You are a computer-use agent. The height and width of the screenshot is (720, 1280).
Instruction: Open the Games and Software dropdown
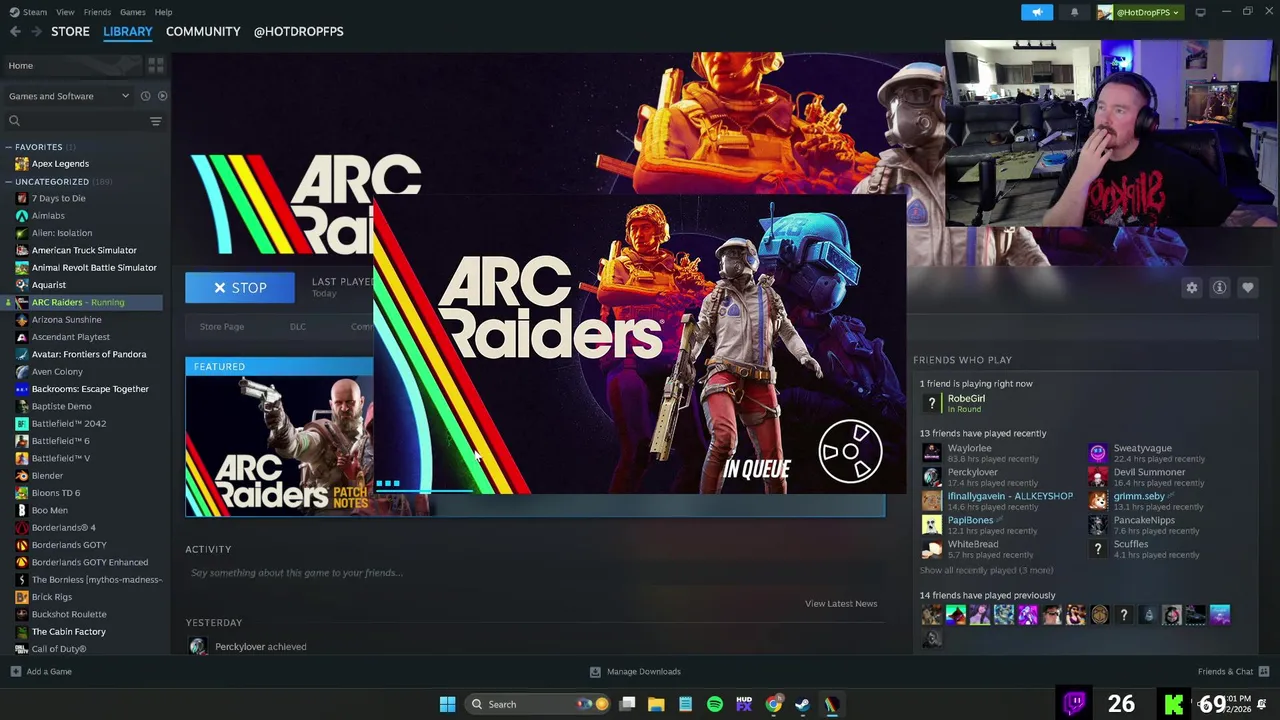click(x=69, y=96)
